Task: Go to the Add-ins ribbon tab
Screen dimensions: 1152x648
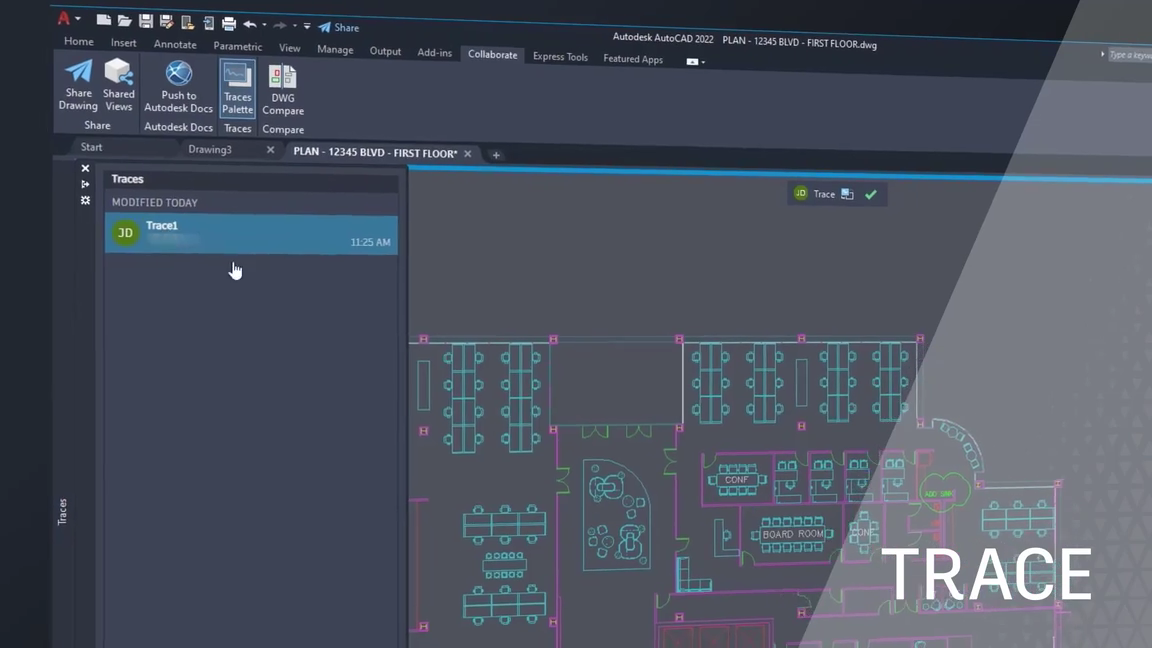Action: click(434, 52)
